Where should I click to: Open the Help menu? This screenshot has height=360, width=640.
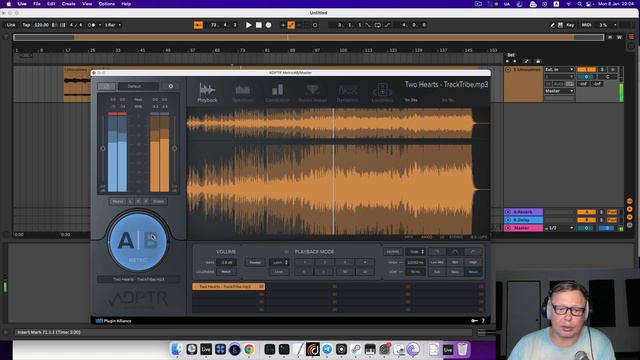126,4
